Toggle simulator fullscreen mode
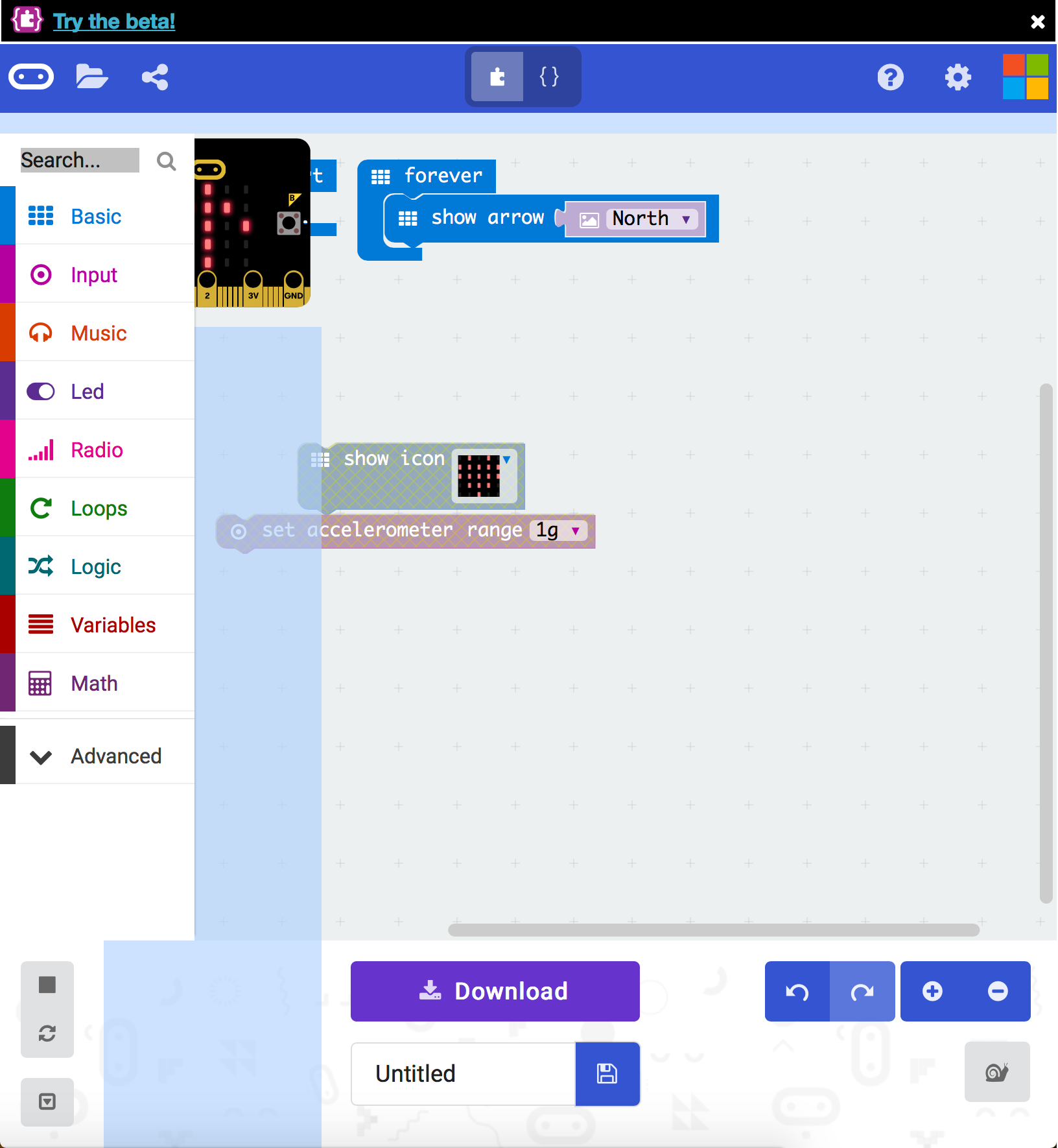 (x=47, y=1102)
